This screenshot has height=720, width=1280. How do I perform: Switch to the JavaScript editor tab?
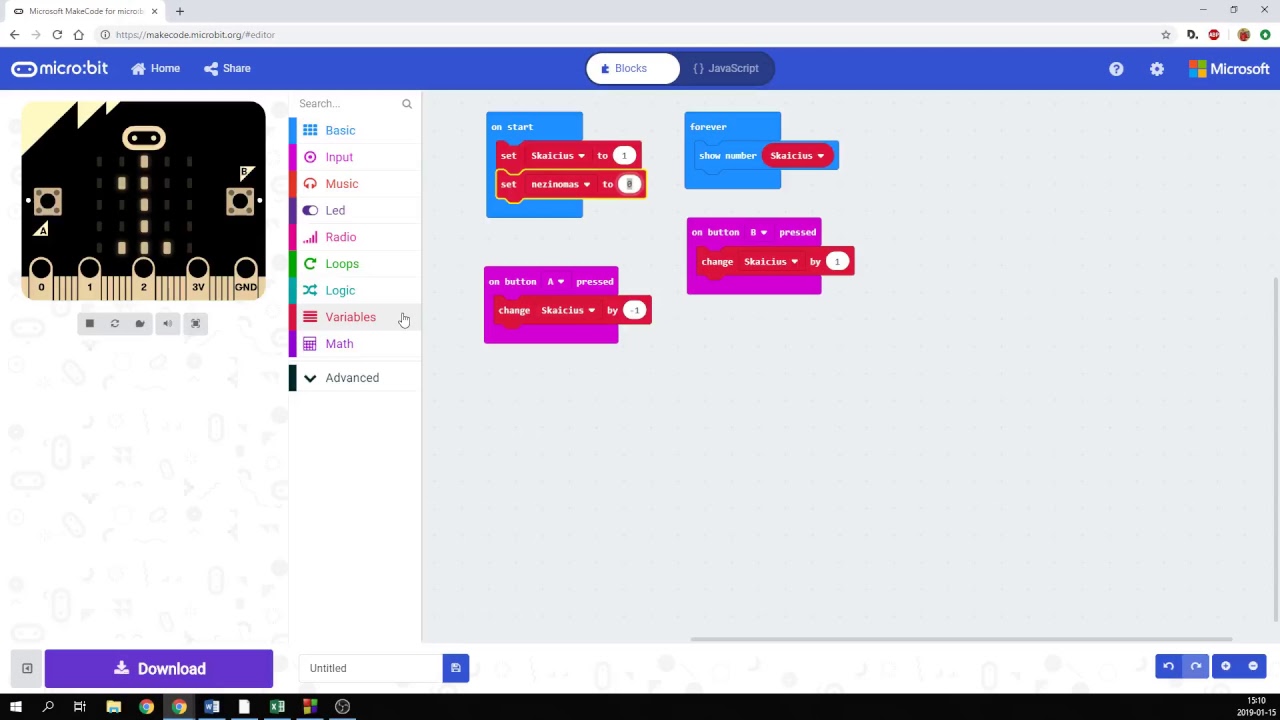coord(726,68)
